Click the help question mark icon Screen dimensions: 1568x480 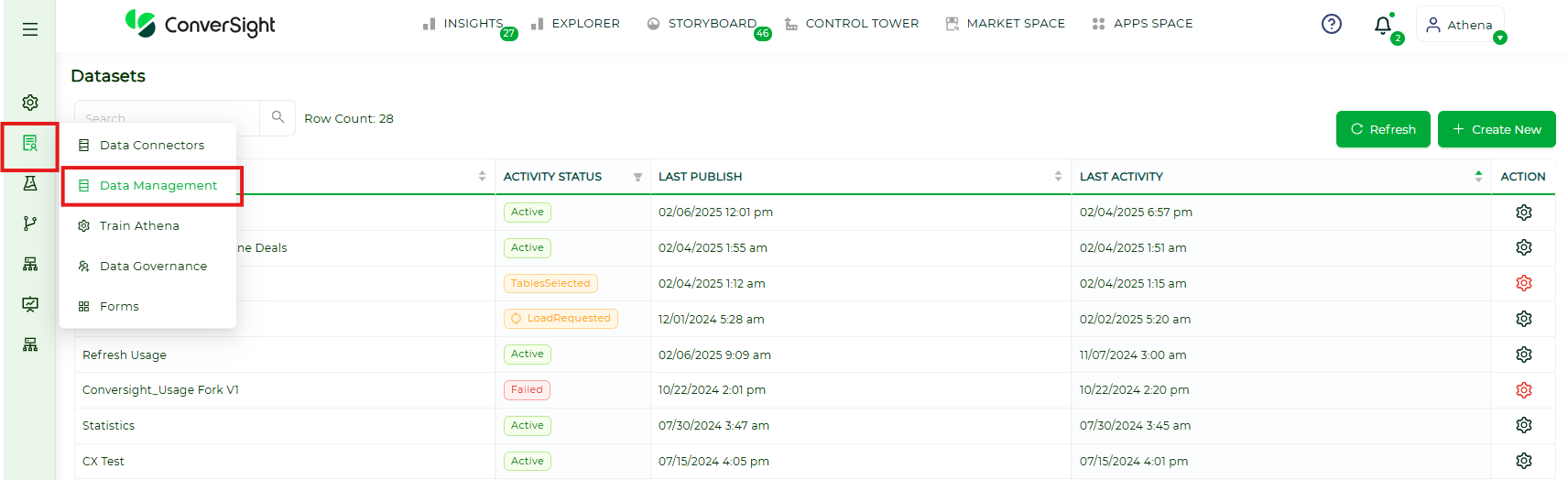point(1331,24)
